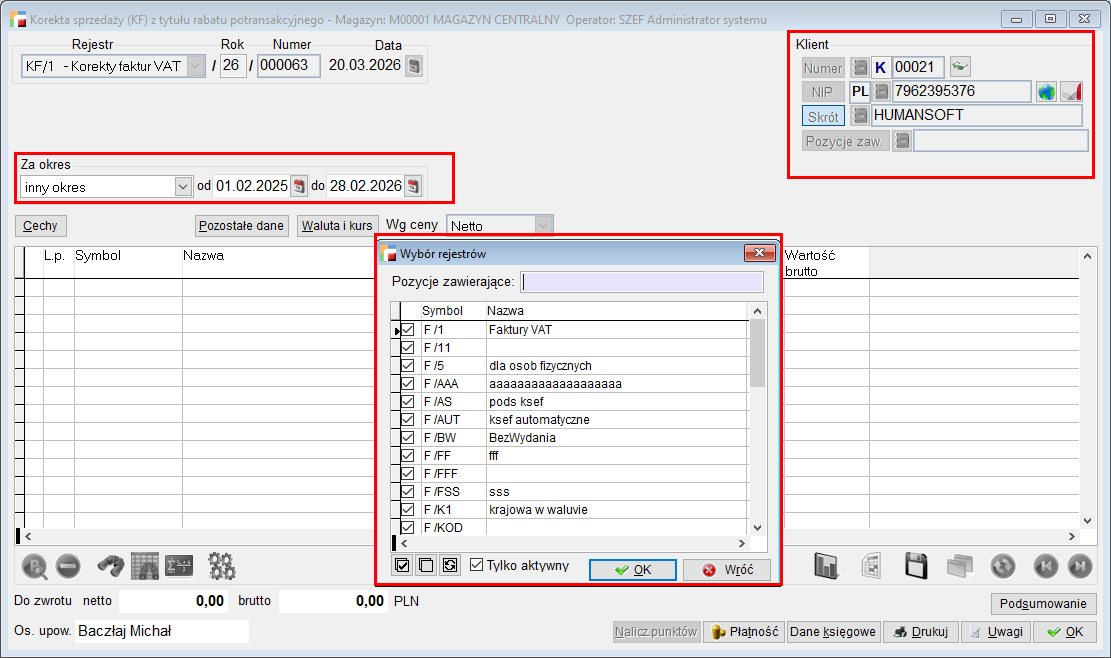Toggle the Tylko aktywny checkbox

(x=477, y=565)
